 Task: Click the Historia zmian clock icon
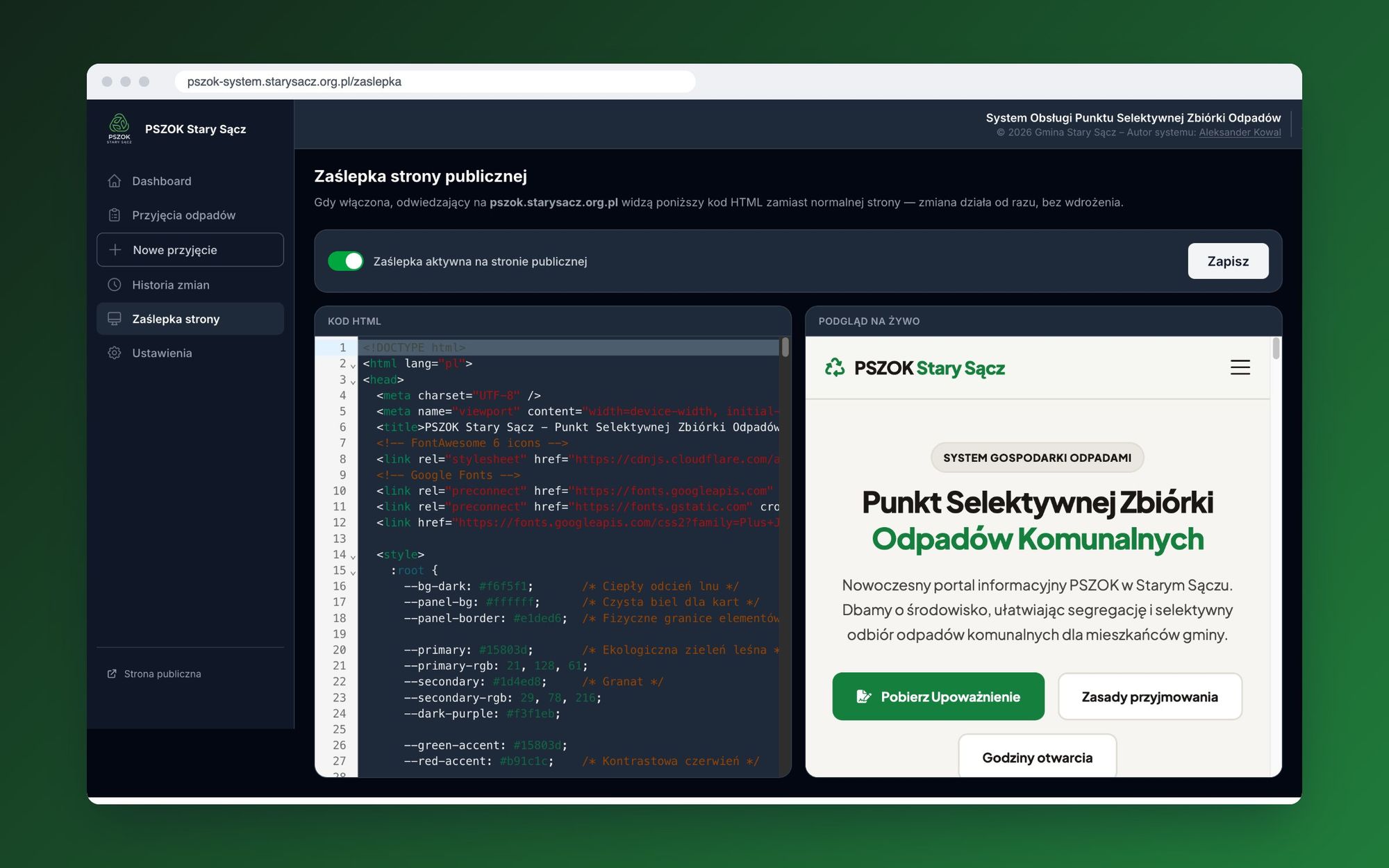[x=115, y=285]
